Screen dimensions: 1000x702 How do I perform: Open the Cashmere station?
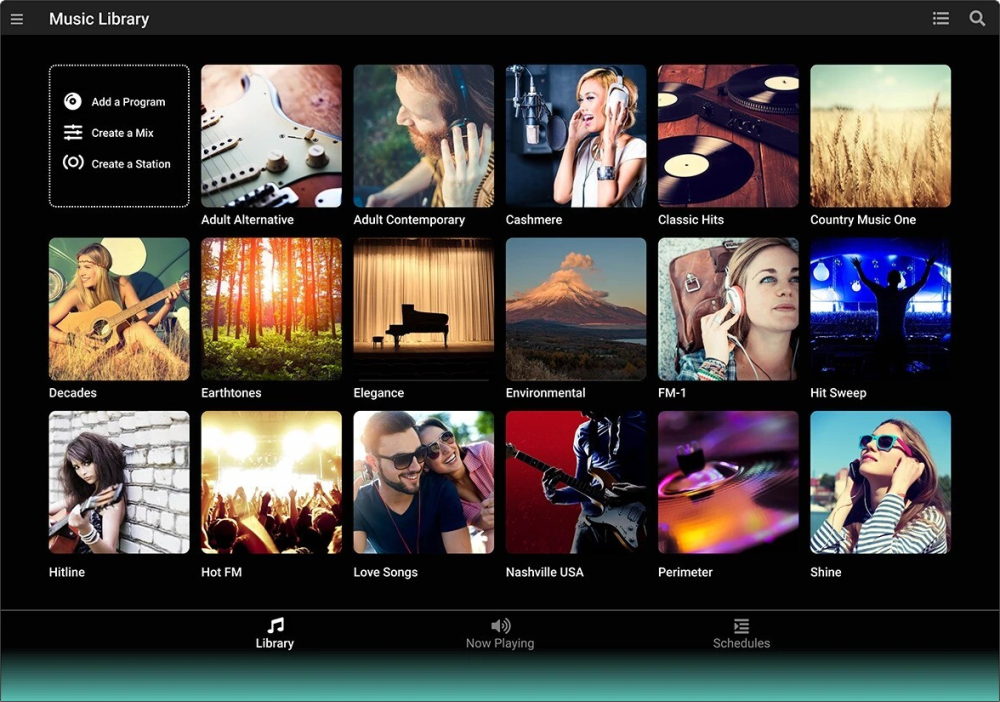[x=575, y=136]
